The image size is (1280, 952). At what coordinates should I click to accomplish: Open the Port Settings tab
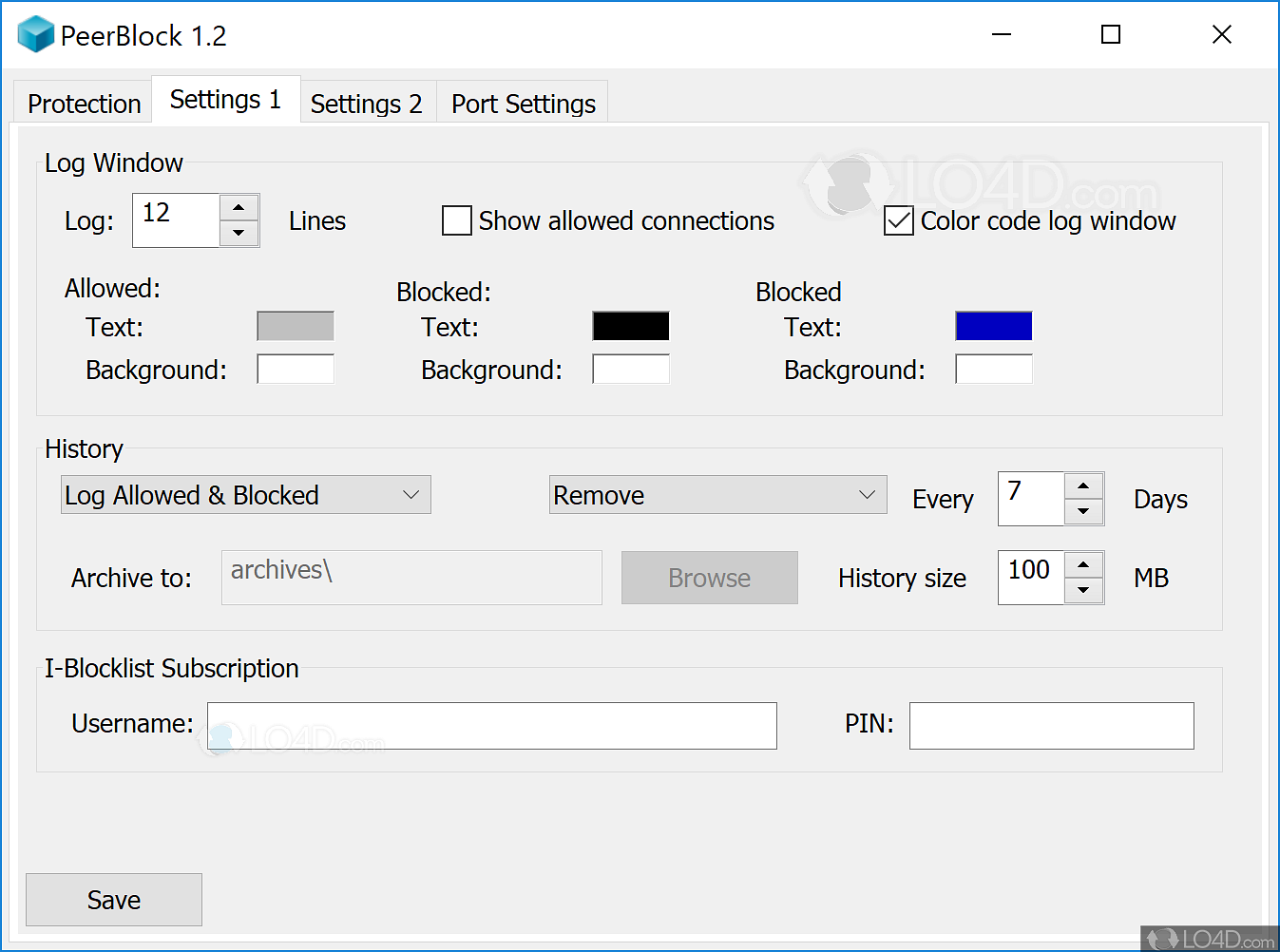coord(522,103)
